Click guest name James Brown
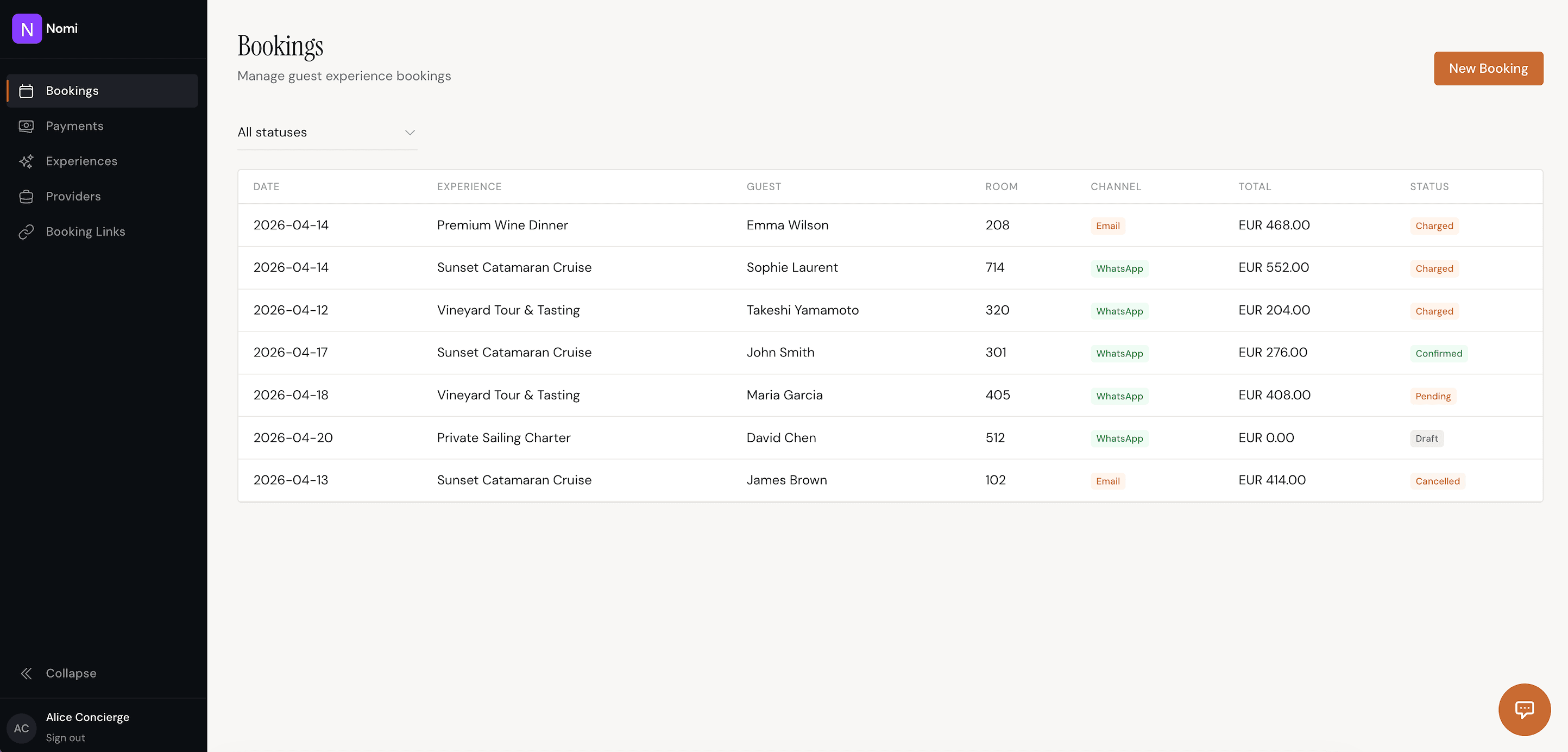This screenshot has height=752, width=1568. tap(786, 480)
